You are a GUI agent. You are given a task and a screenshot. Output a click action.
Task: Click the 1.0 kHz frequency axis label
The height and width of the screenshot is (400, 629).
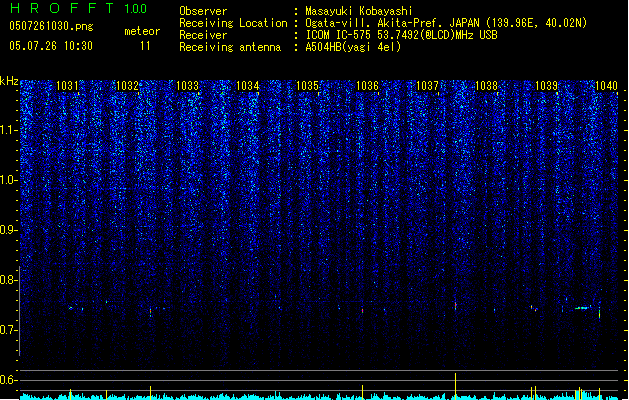click(x=9, y=180)
